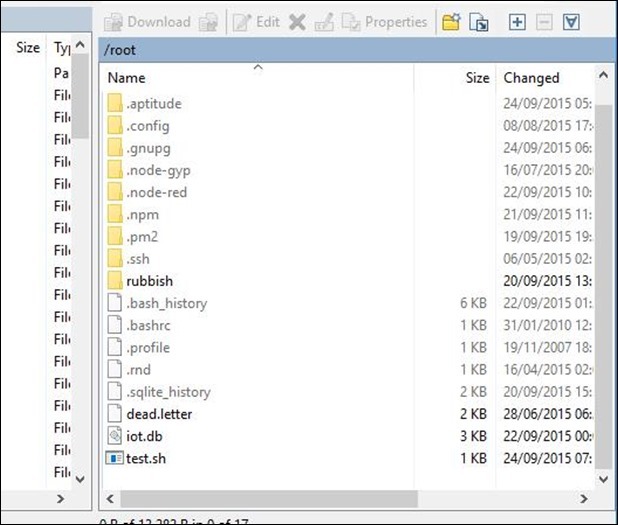Click the remote panel scroll-left arrow

[x=110, y=499]
